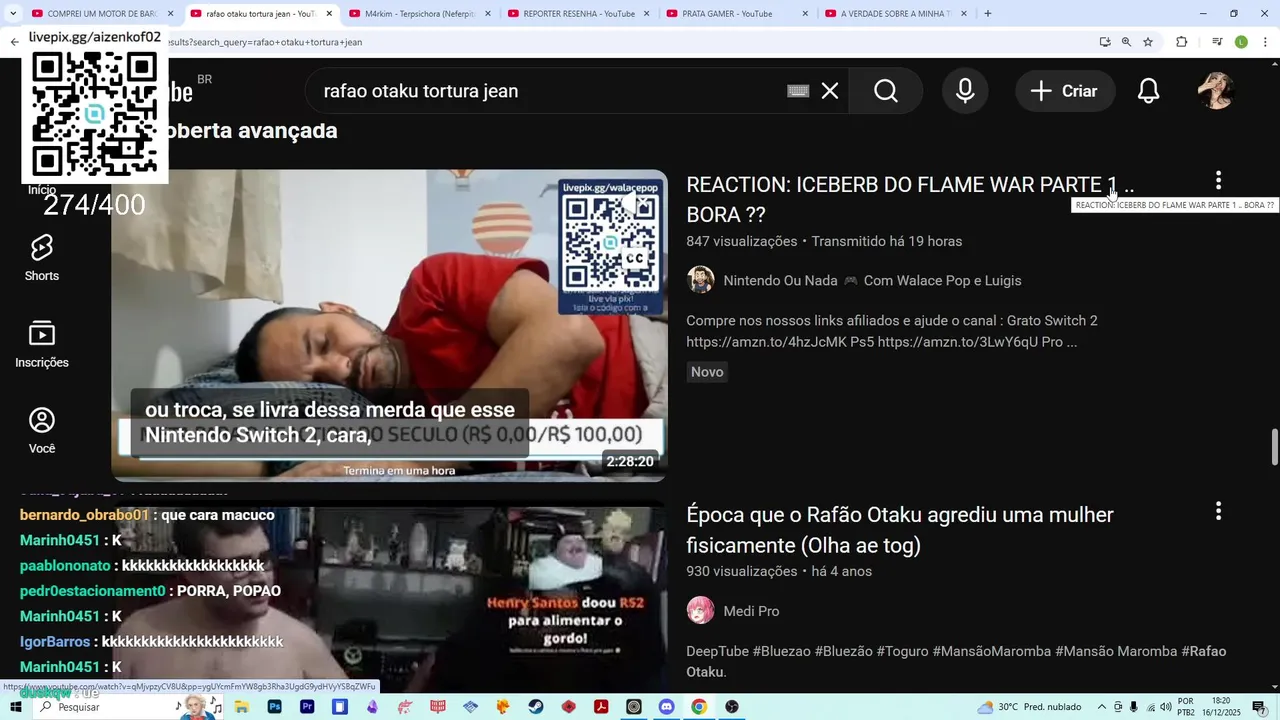
Task: Click the 2:28:20 duration label
Action: [x=630, y=461]
